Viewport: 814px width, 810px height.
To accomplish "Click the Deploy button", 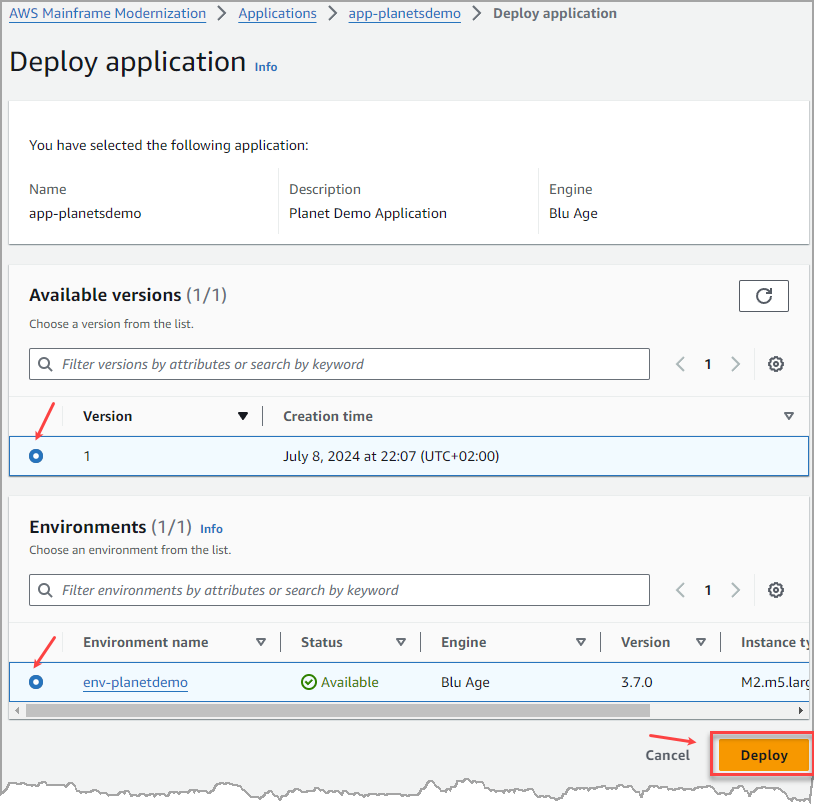I will [764, 755].
